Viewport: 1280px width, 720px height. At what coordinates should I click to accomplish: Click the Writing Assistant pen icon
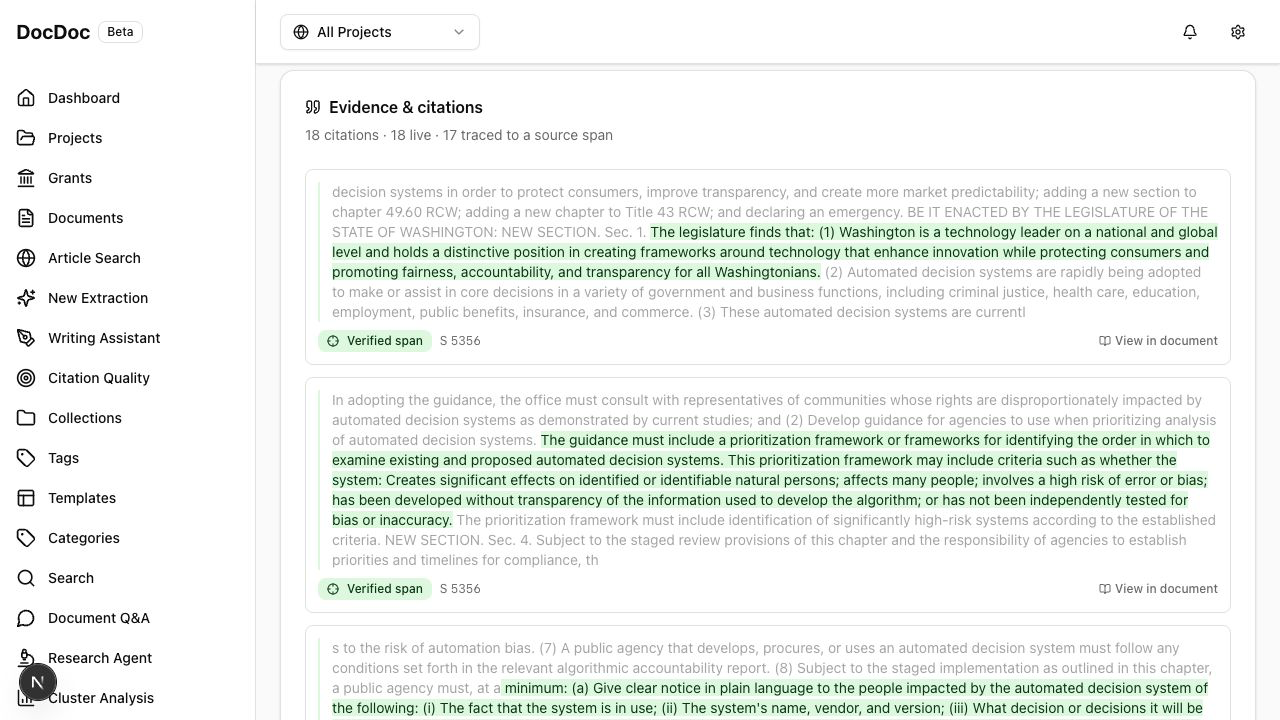coord(26,338)
